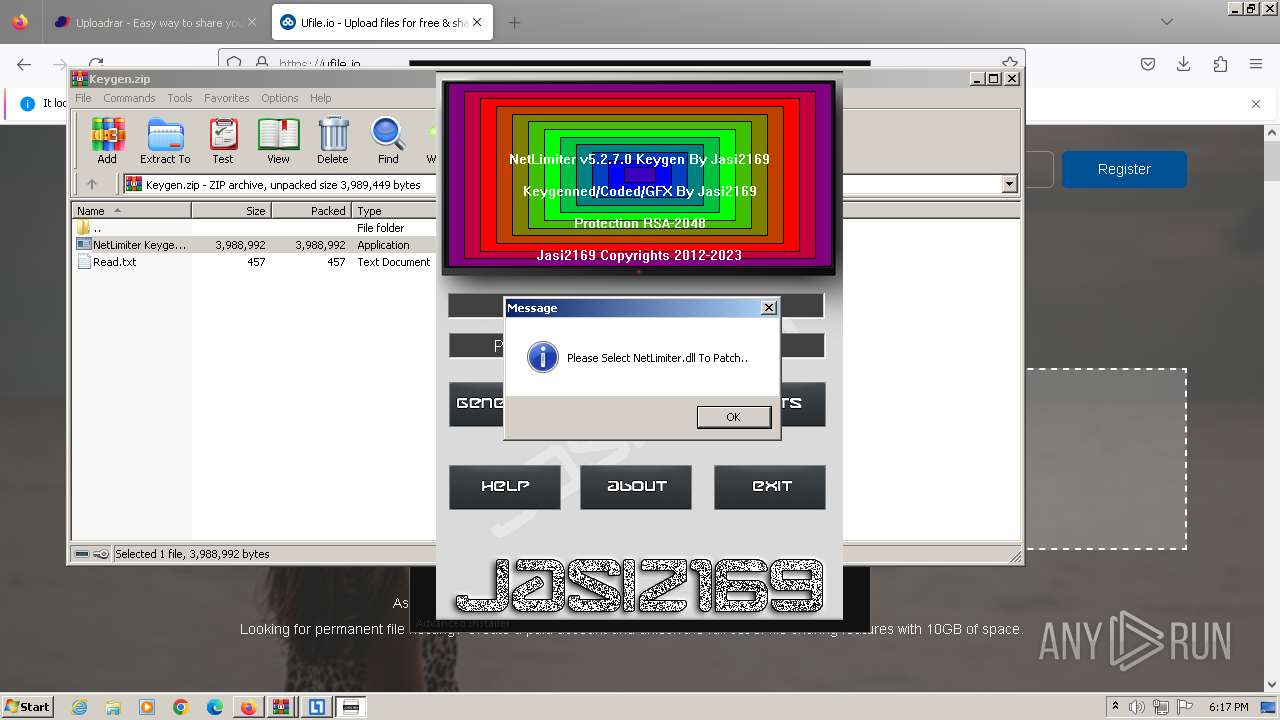Viewport: 1280px width, 720px height.
Task: Open the WinRAR Help menu
Action: (x=320, y=98)
